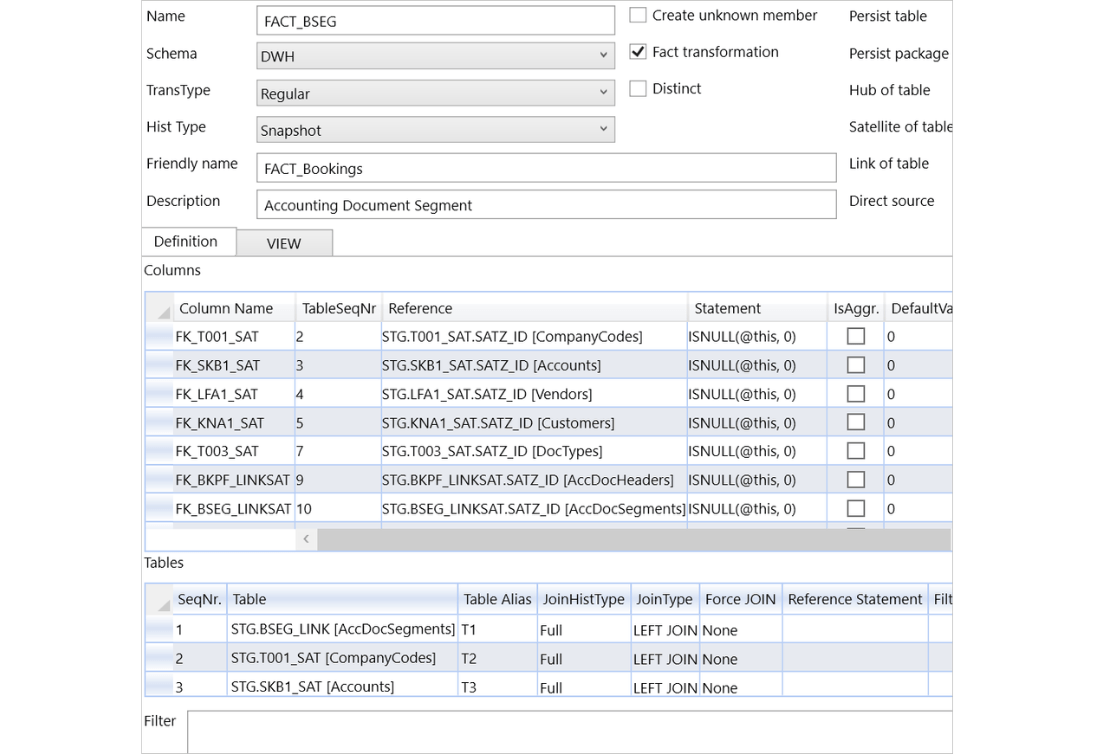
Task: Select the Definition tab
Action: click(187, 241)
